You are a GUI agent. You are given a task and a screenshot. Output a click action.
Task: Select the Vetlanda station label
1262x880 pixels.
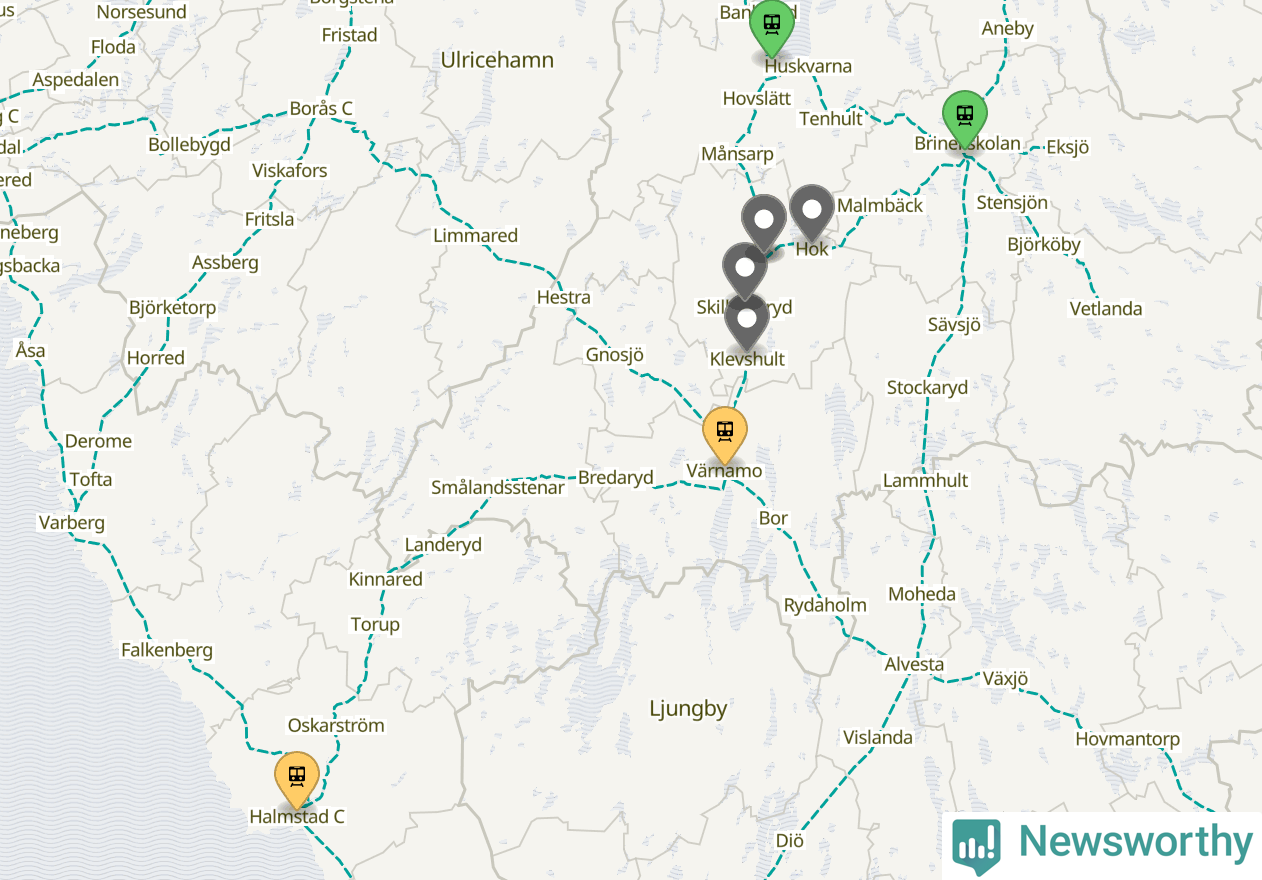coord(1106,308)
